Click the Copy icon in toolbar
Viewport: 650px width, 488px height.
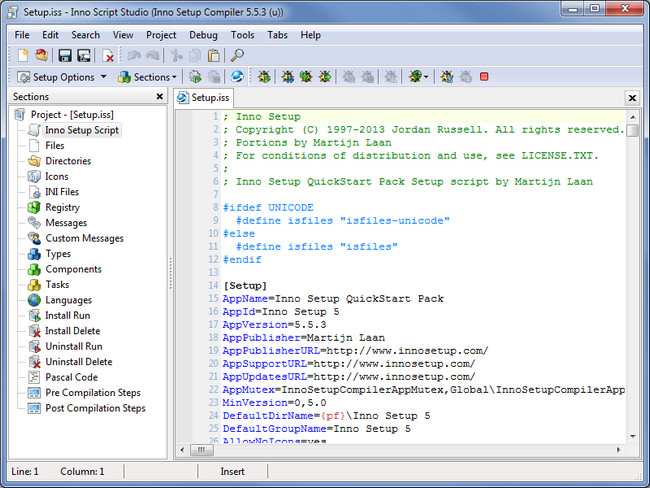pos(195,55)
